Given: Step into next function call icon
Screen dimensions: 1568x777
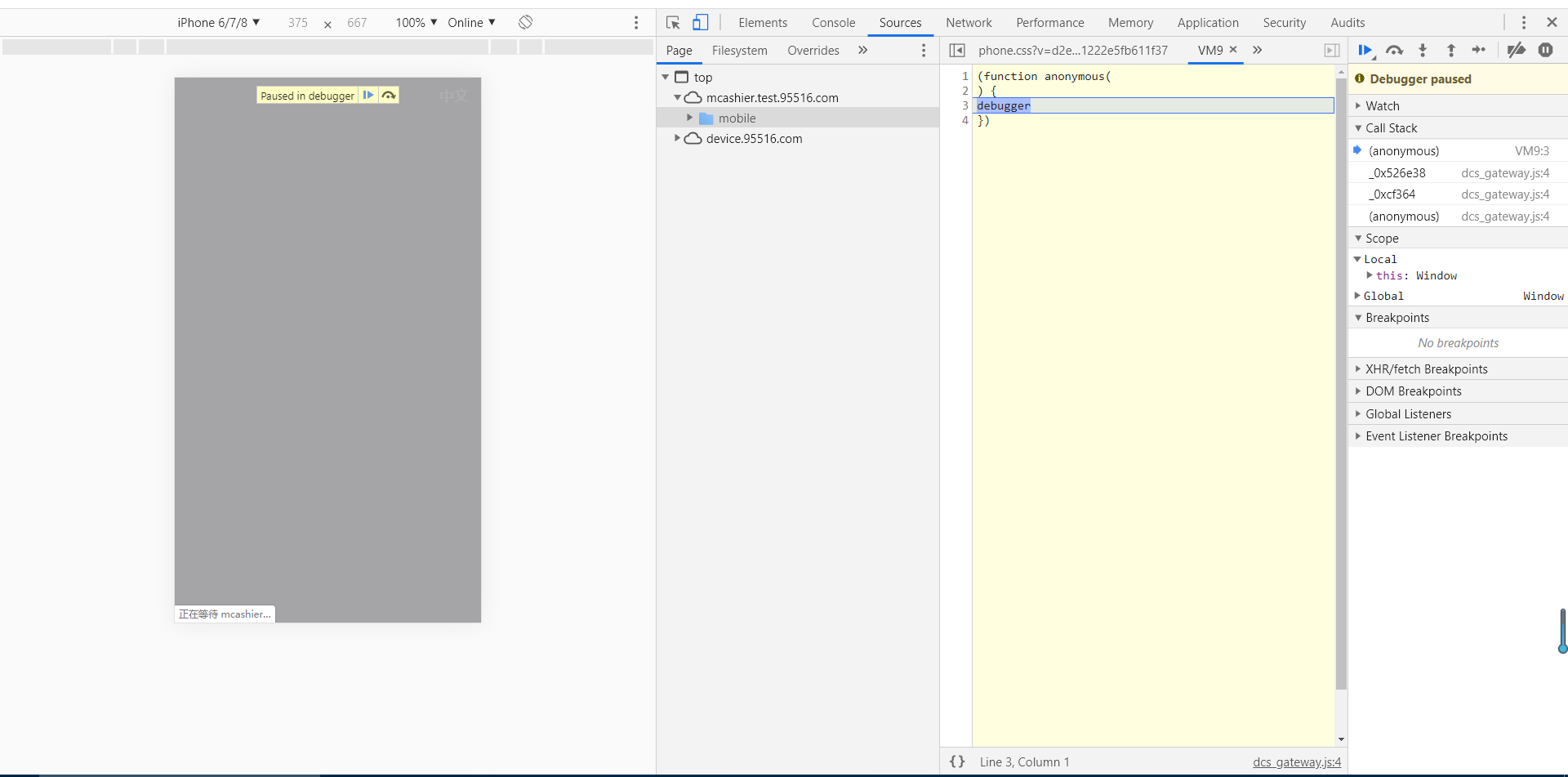Looking at the screenshot, I should [x=1423, y=51].
